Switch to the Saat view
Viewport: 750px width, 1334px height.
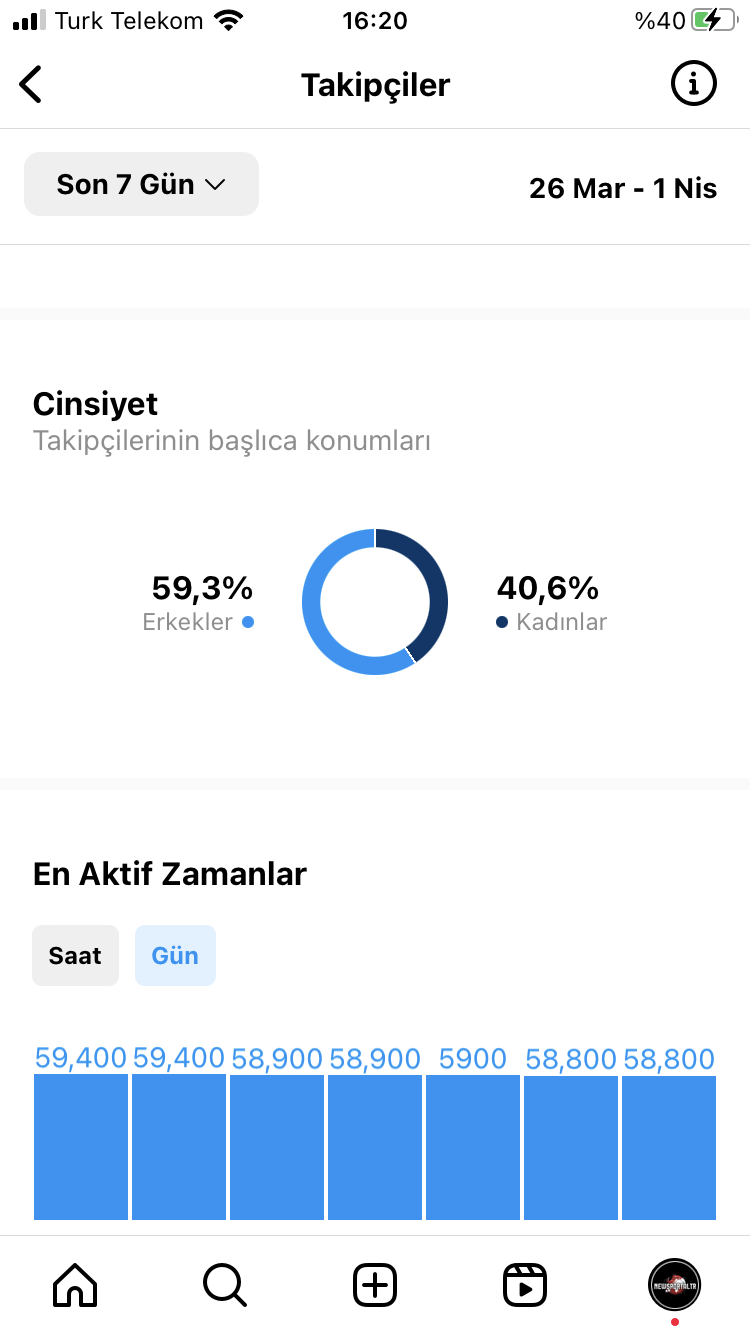click(75, 956)
